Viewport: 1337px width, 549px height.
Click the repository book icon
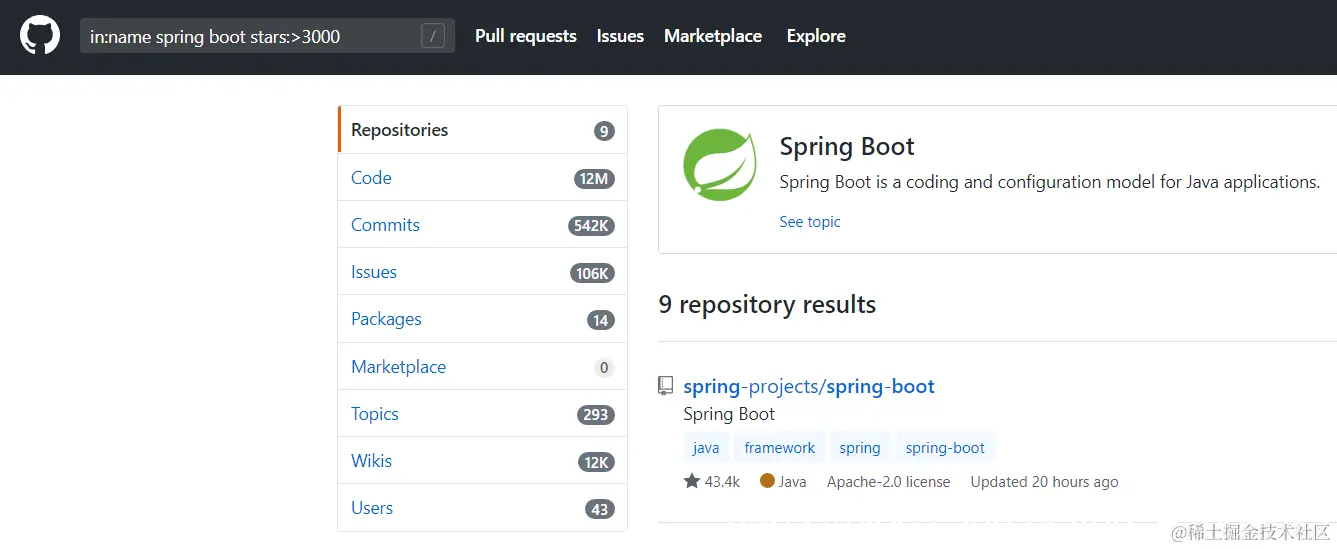(x=666, y=386)
